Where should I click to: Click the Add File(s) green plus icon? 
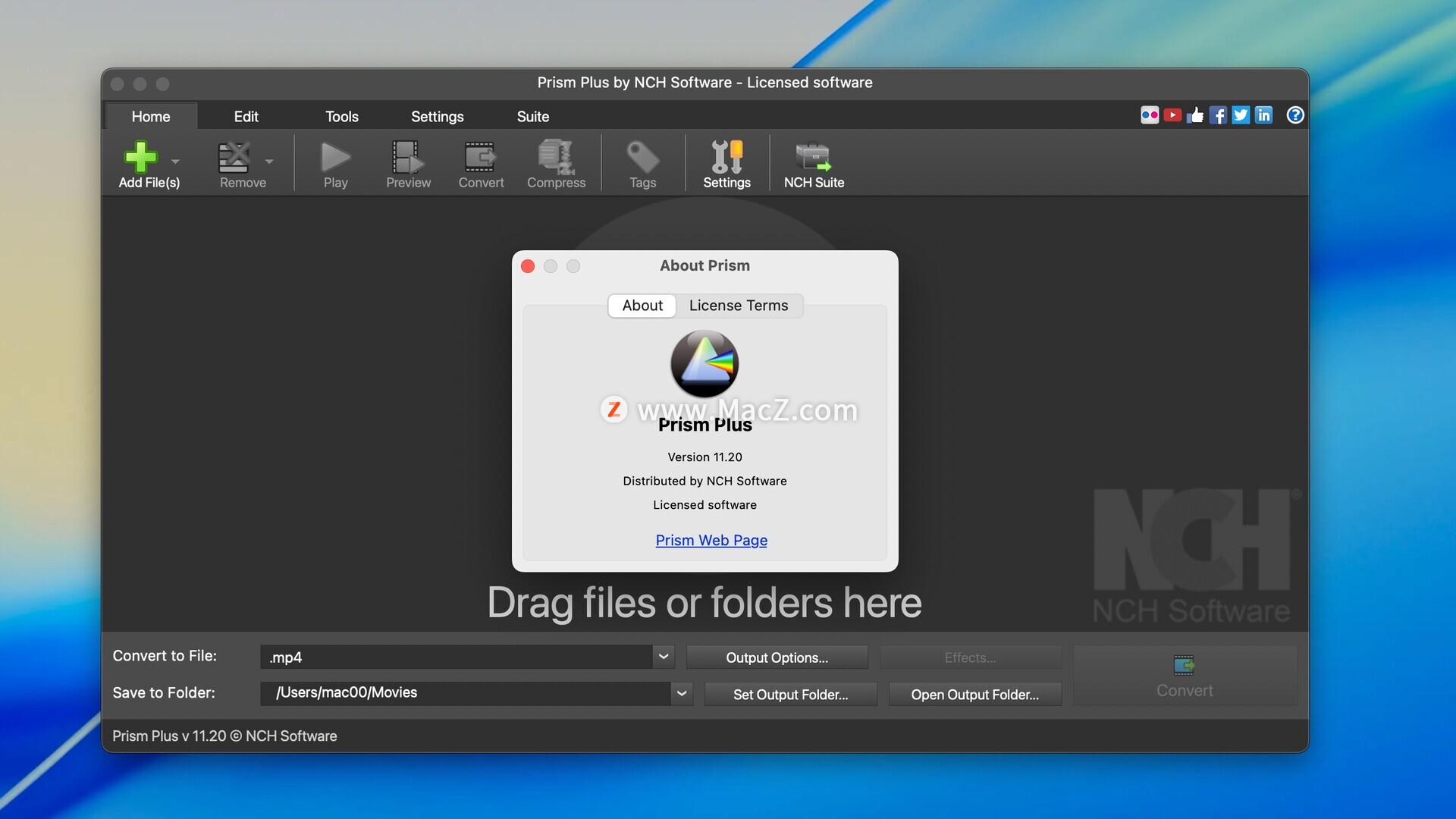coord(141,157)
